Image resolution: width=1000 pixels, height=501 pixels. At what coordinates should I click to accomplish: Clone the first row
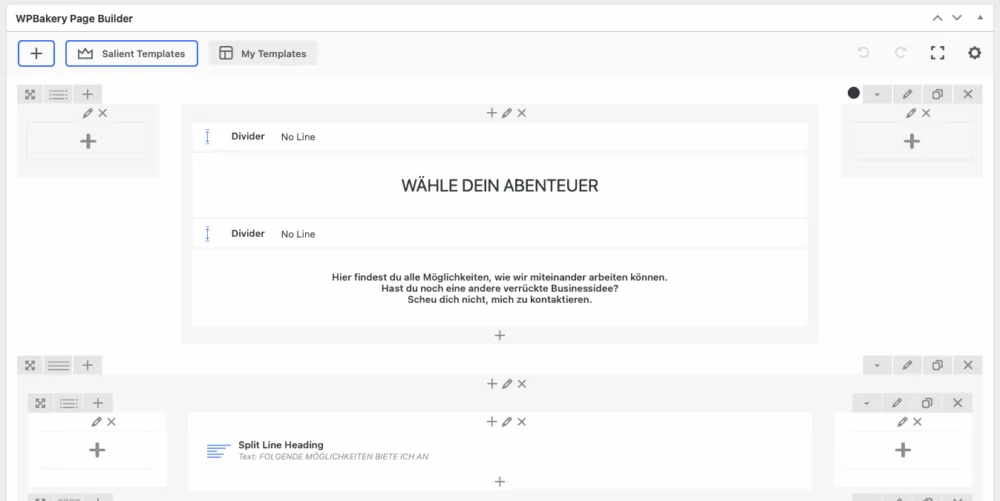[x=937, y=94]
